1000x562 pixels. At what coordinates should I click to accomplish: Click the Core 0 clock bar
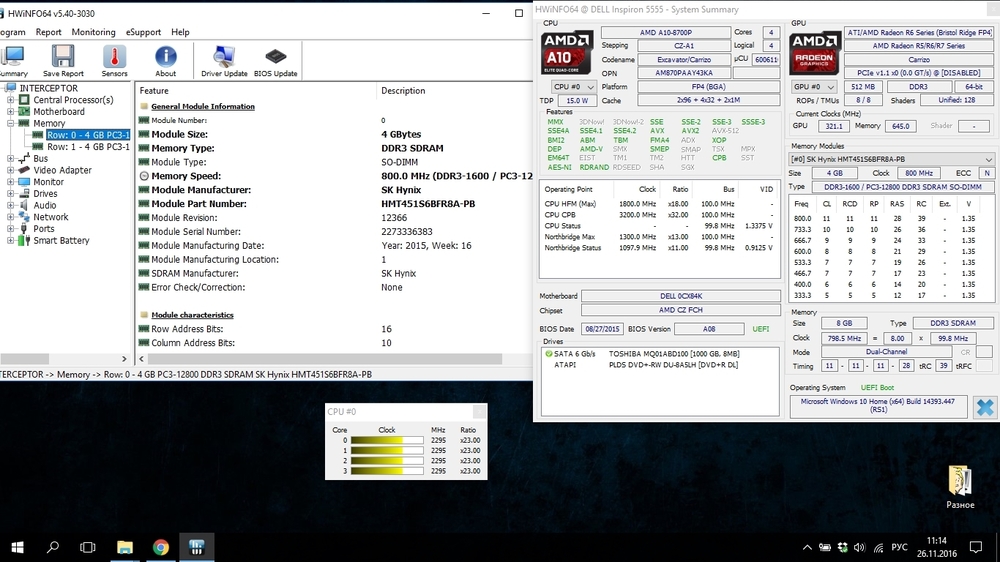coord(386,440)
